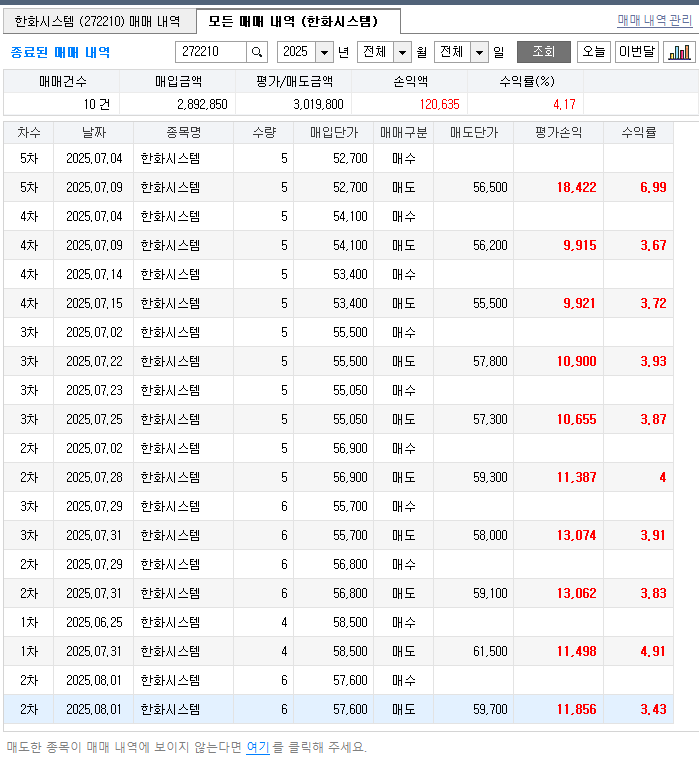Select the 모든 매매 내역 (한화시스템) tab

(x=298, y=21)
